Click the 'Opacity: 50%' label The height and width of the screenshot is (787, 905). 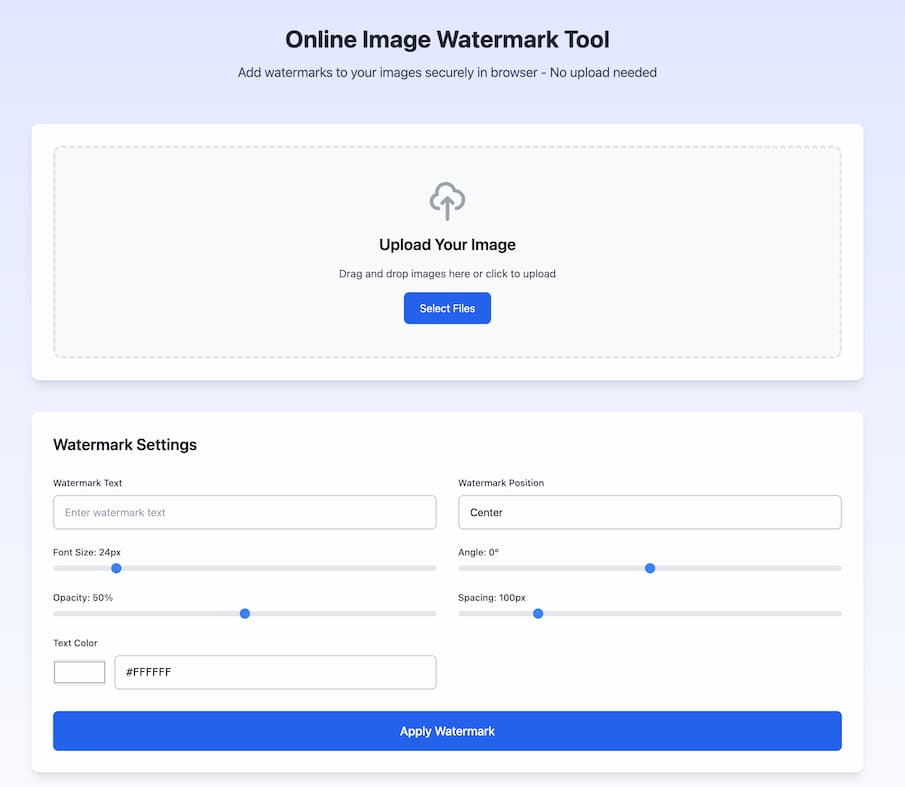tap(83, 598)
